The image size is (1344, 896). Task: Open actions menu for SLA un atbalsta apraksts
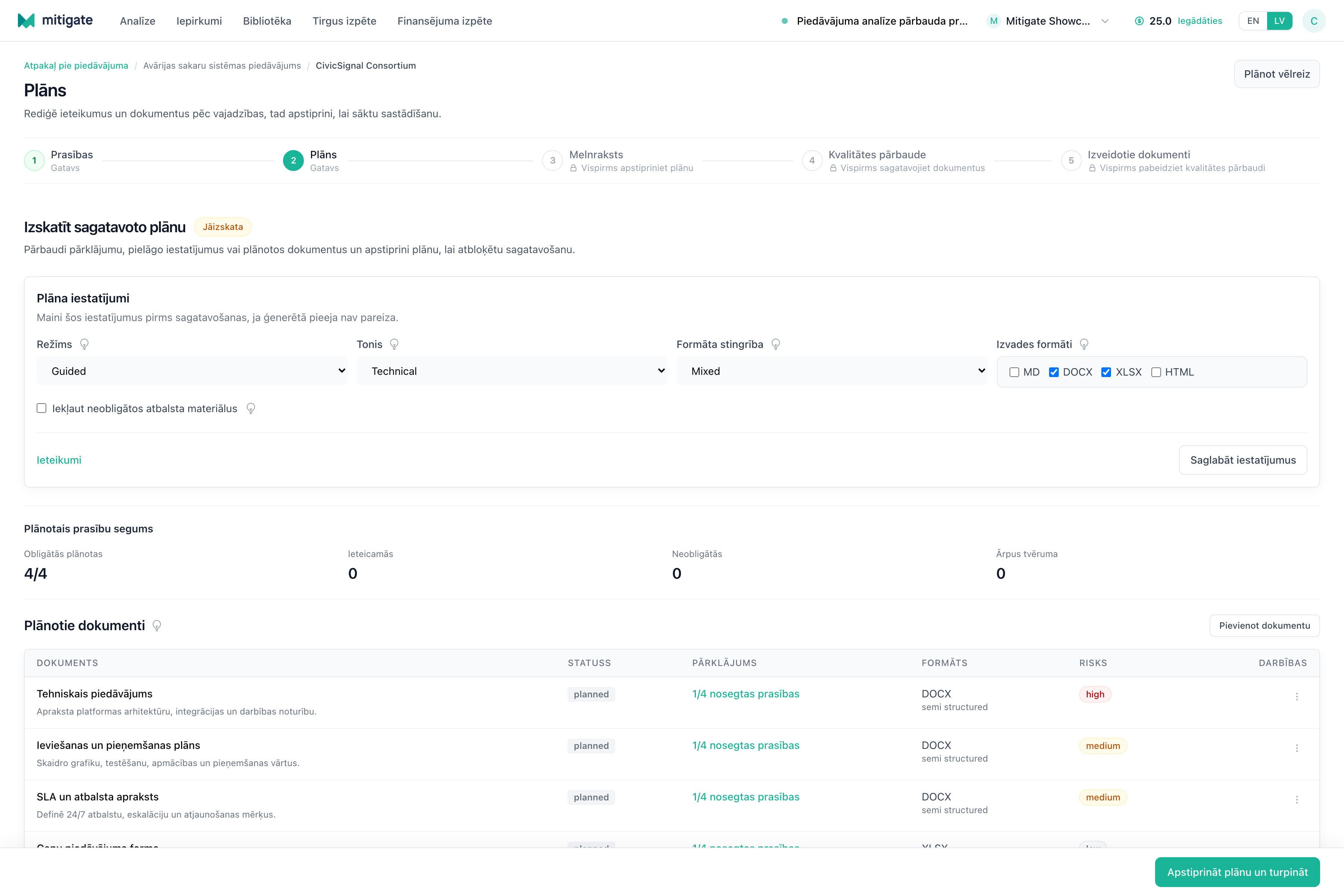click(1297, 799)
